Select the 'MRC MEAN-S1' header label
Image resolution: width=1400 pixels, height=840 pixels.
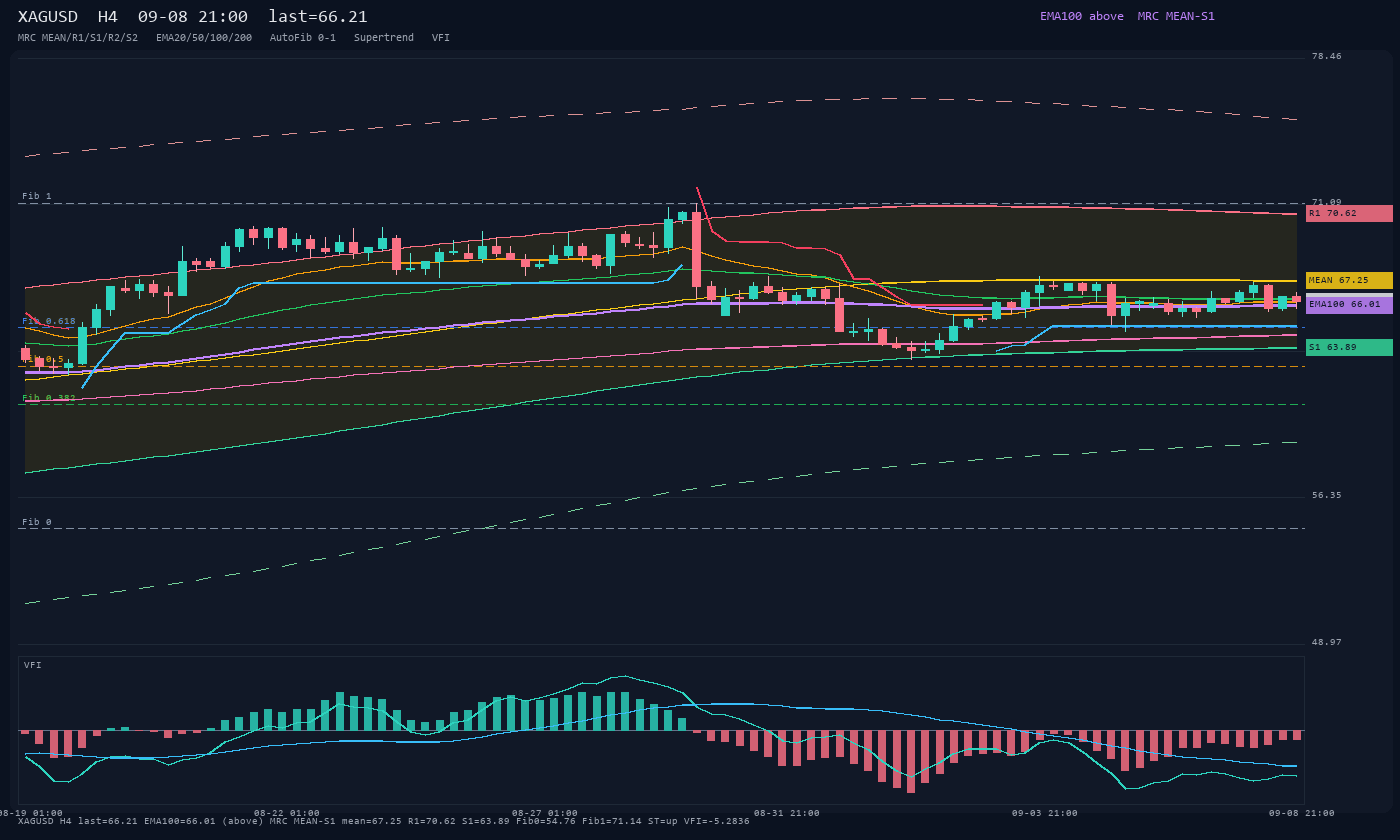point(1176,16)
